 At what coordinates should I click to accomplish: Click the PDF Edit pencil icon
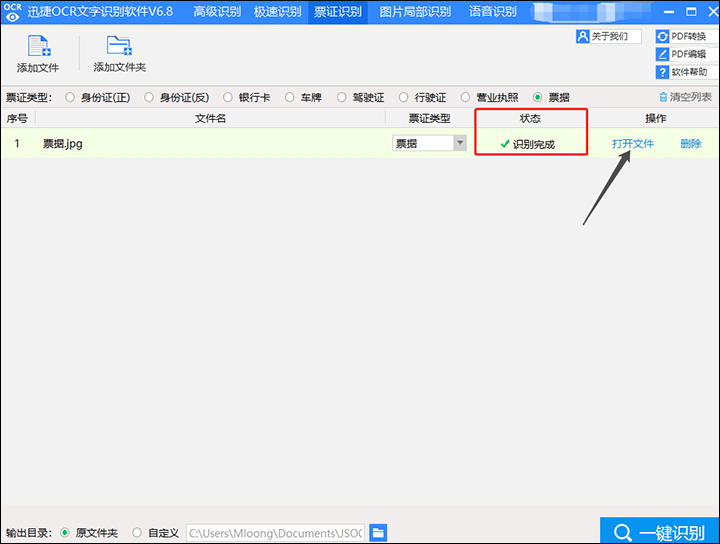pyautogui.click(x=662, y=54)
